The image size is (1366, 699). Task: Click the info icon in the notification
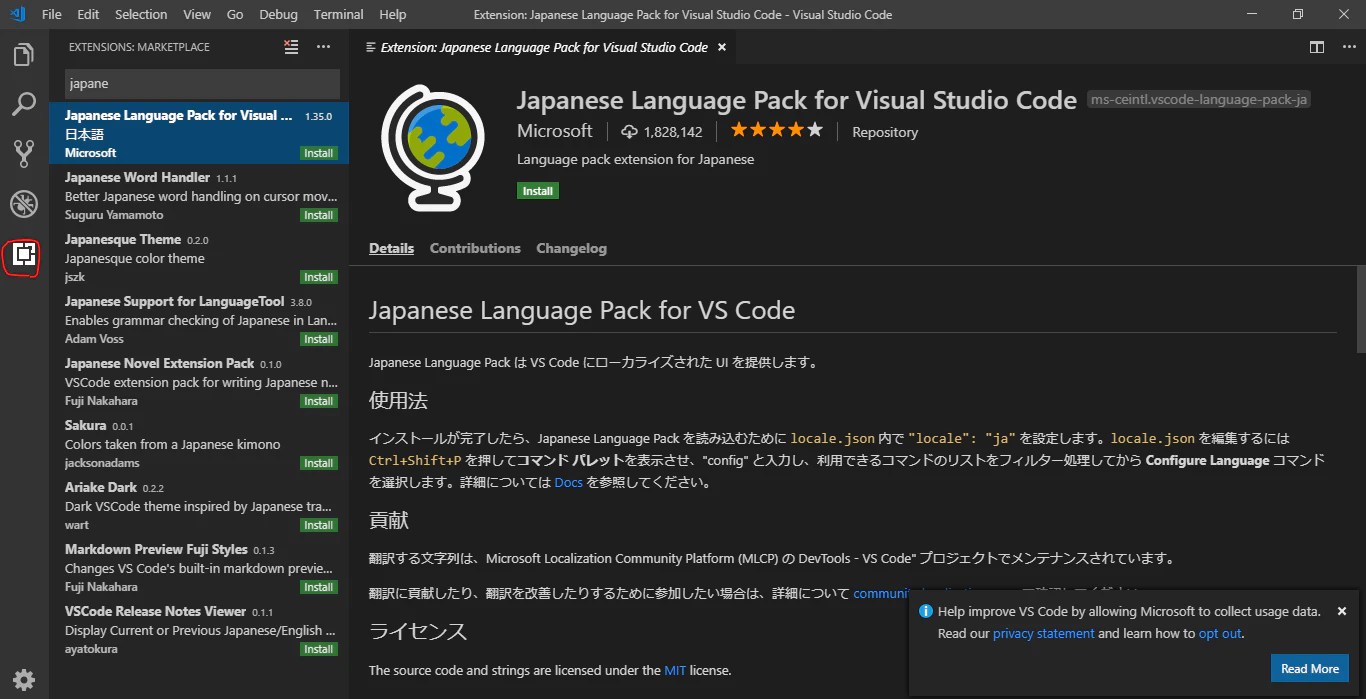(926, 611)
